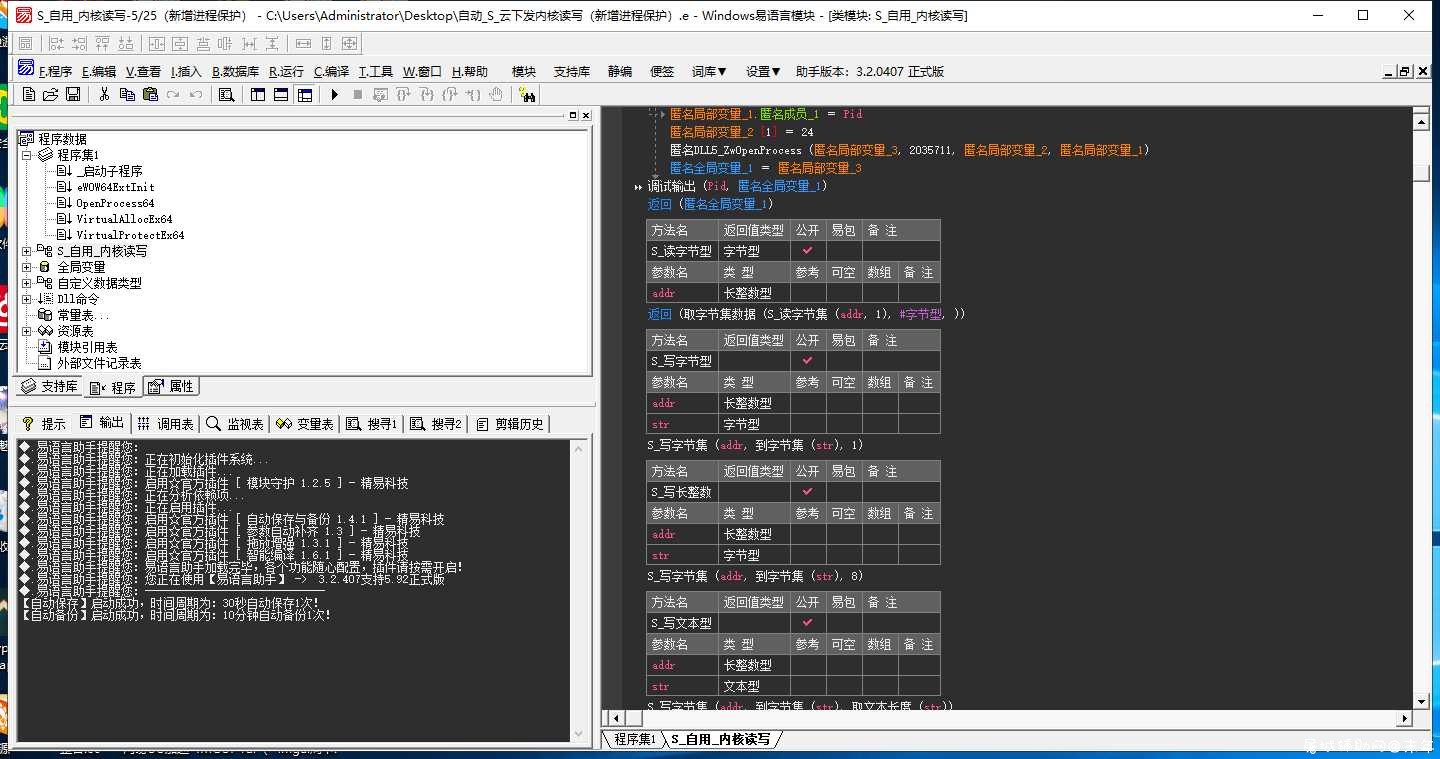Click the Find magnifier toolbar icon
Viewport: 1440px width, 759px height.
coord(226,94)
